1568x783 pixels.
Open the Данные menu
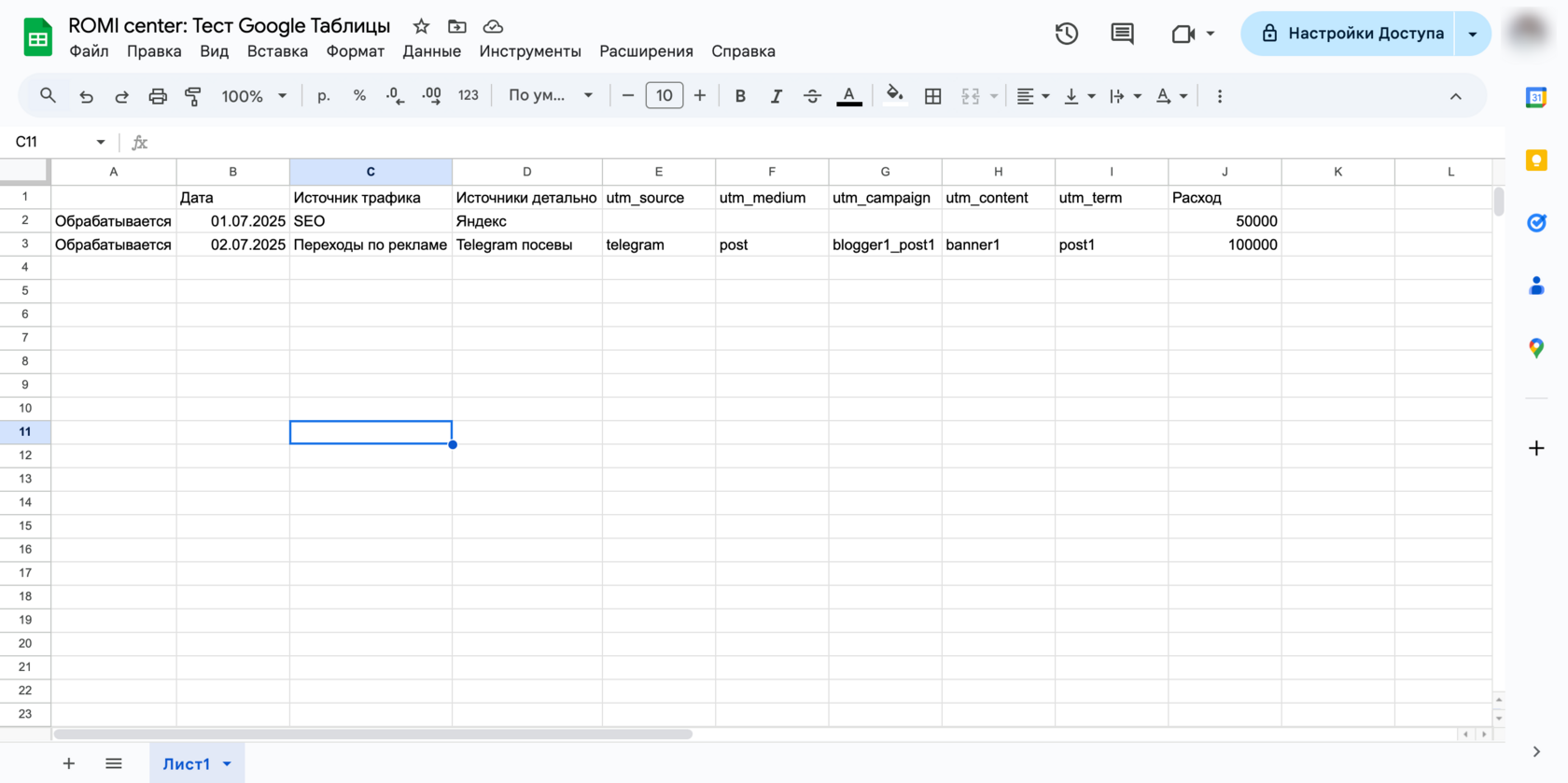tap(431, 51)
